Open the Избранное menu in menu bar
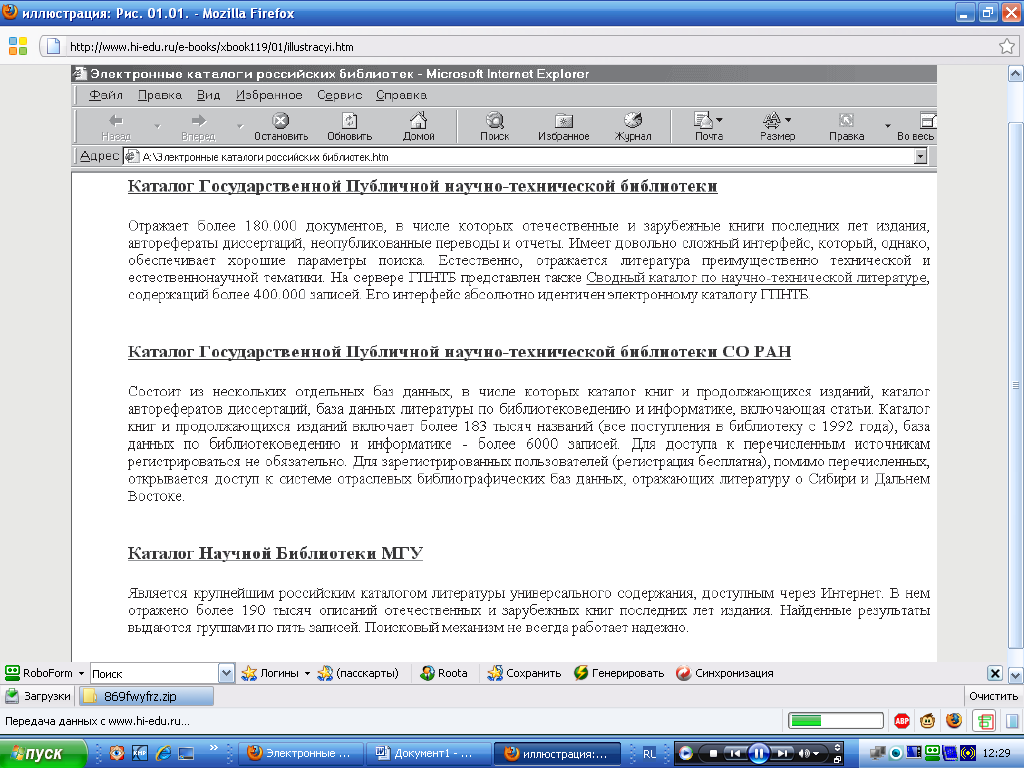Image resolution: width=1024 pixels, height=768 pixels. (269, 95)
